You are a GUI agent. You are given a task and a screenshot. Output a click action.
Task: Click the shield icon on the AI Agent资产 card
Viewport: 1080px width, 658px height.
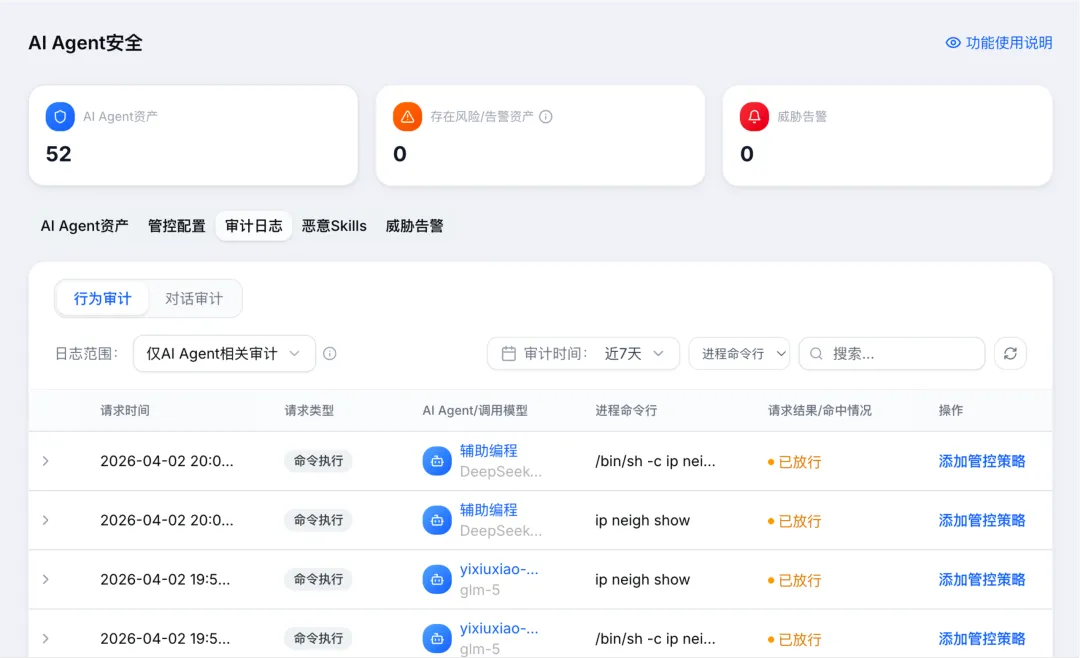60,116
